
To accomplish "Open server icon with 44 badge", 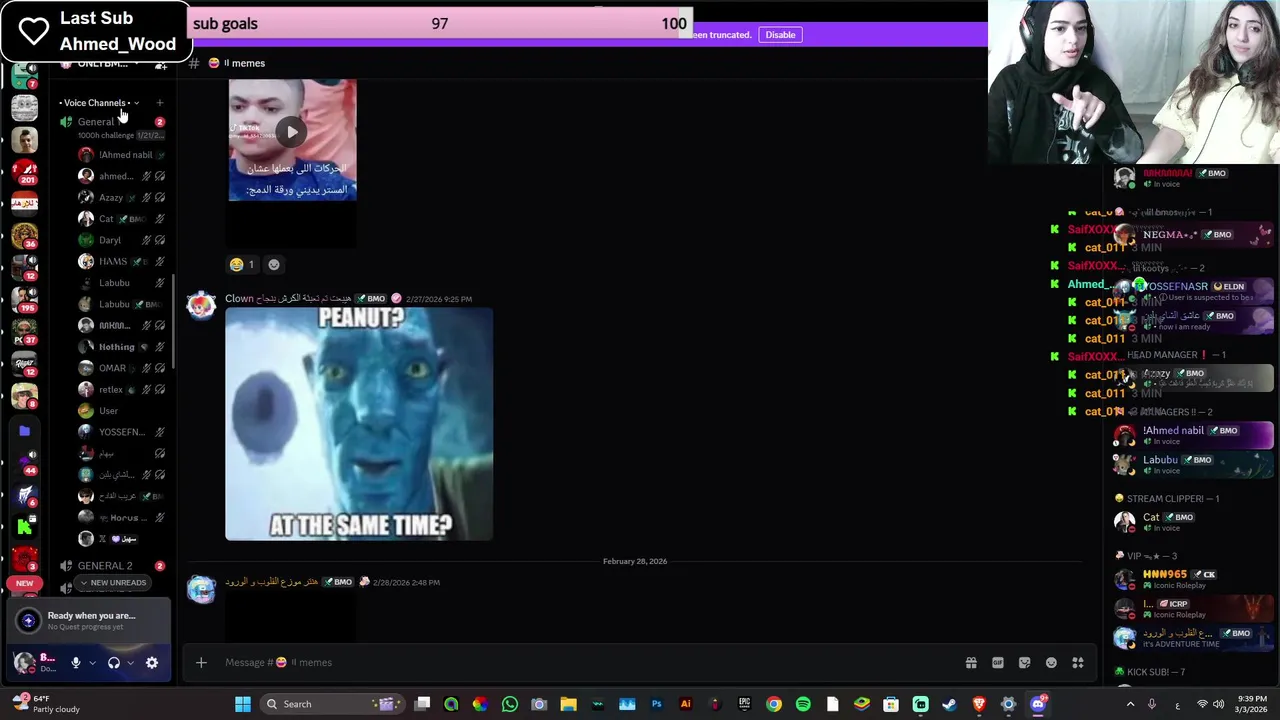I will tap(26, 462).
